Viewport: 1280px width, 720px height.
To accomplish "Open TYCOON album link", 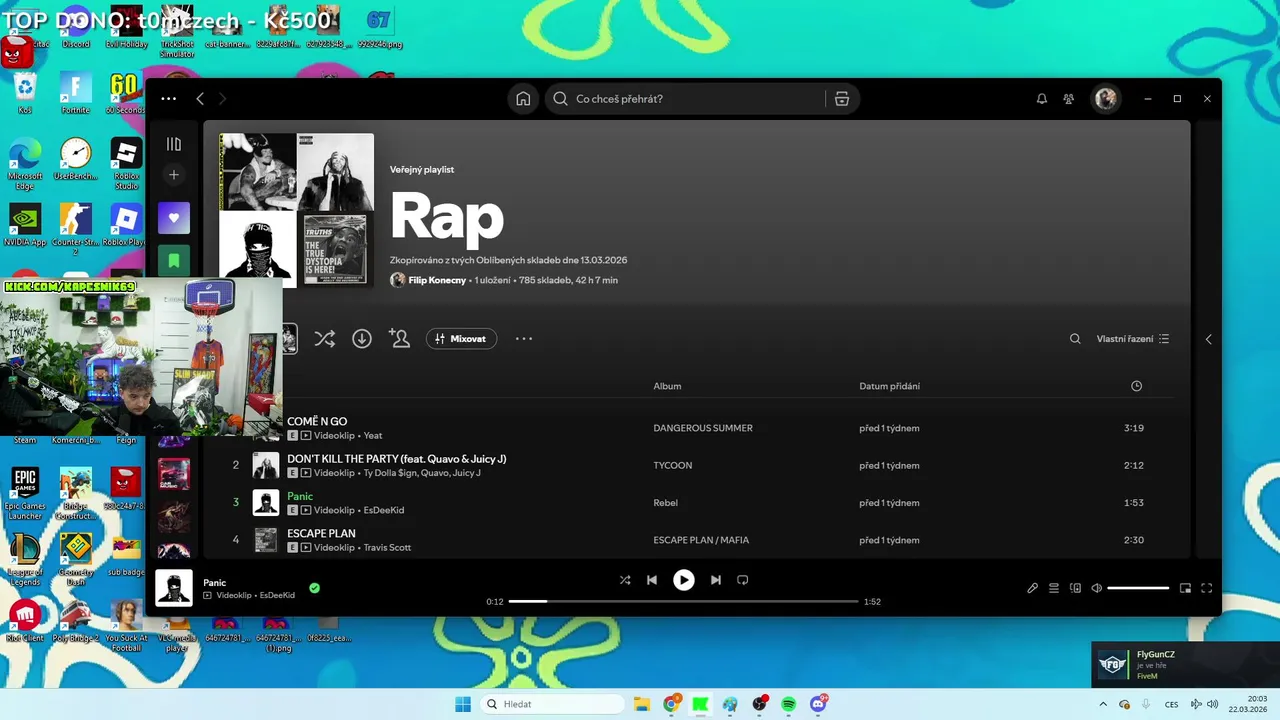I will pyautogui.click(x=673, y=465).
